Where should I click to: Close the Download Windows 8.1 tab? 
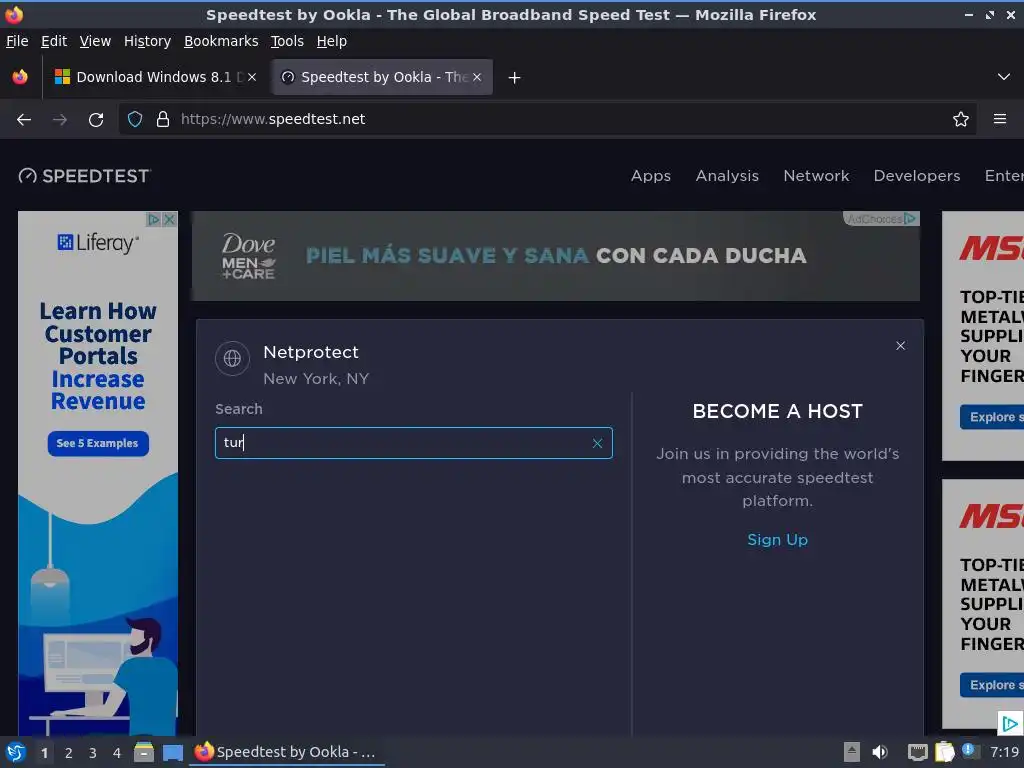(x=252, y=77)
